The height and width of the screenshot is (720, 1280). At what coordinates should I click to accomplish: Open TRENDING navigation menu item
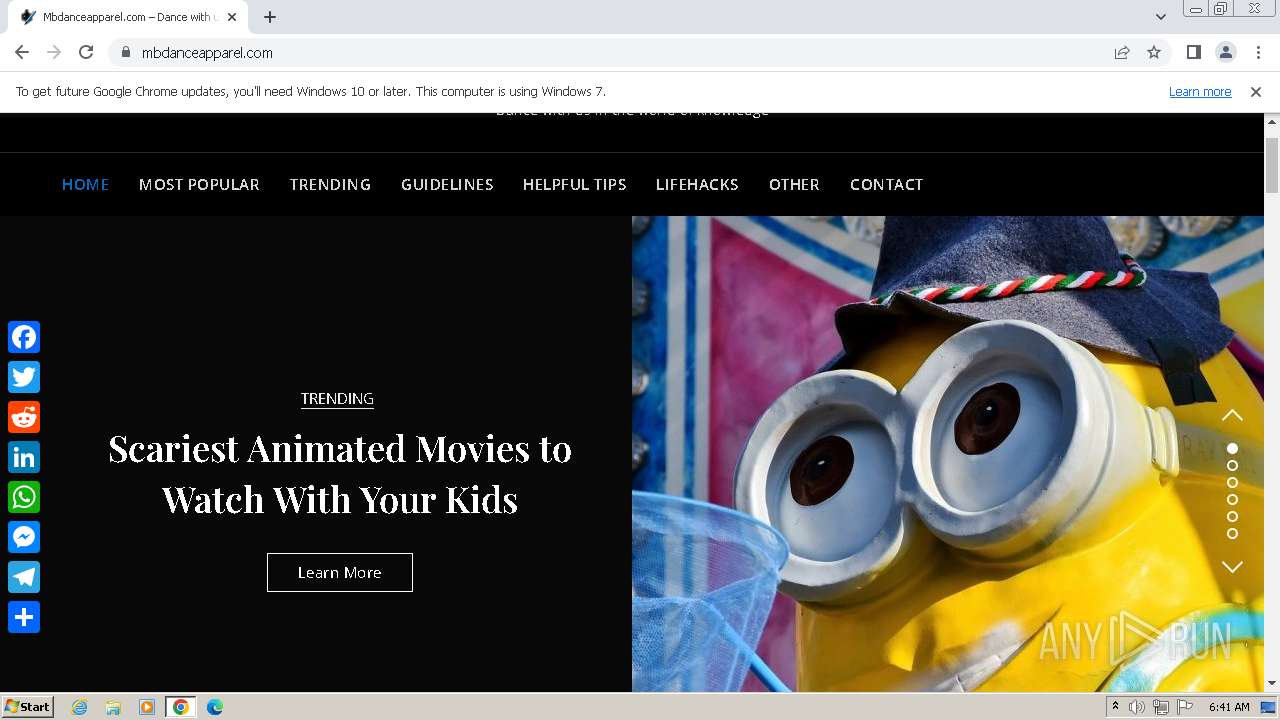point(330,184)
